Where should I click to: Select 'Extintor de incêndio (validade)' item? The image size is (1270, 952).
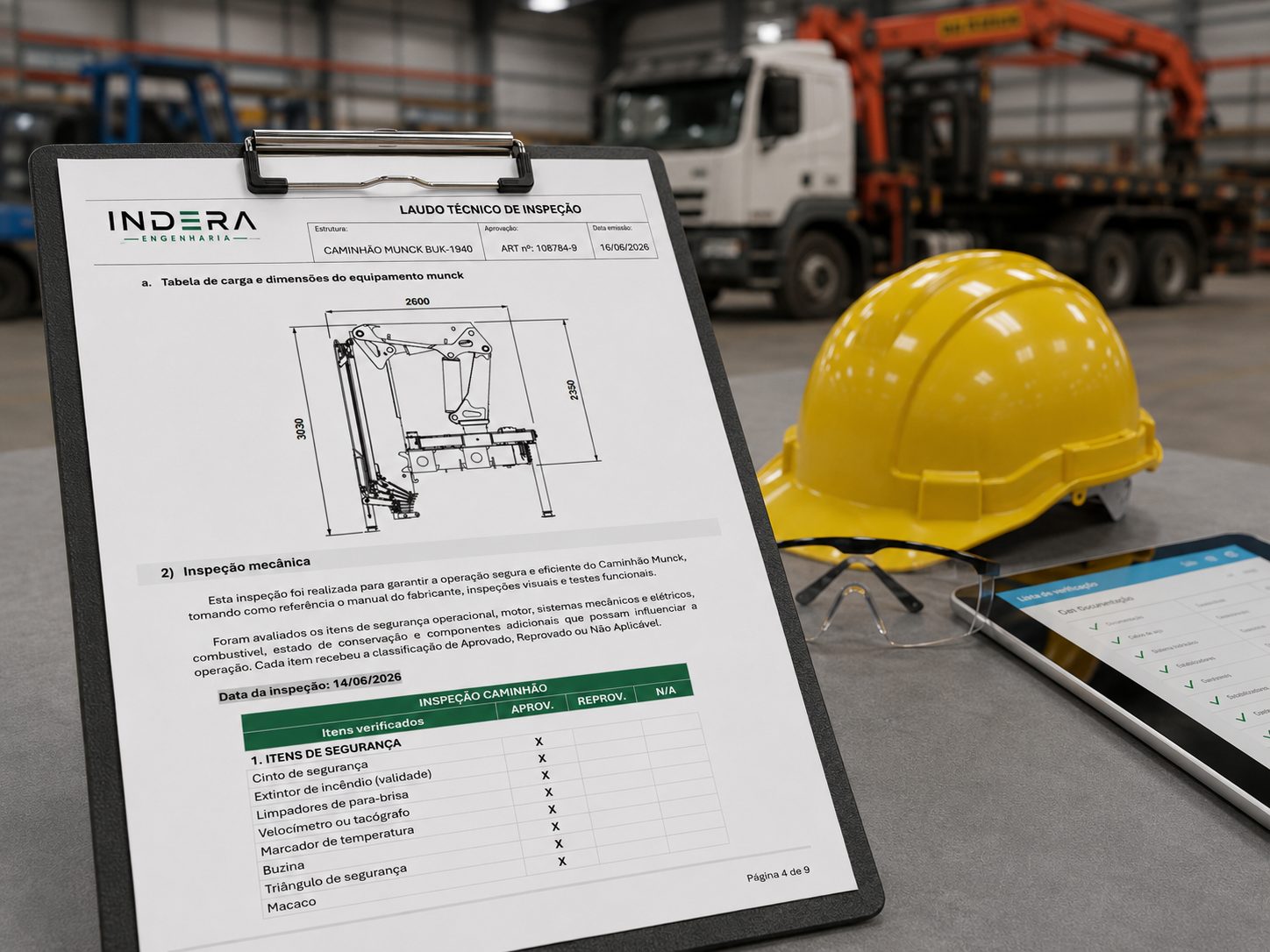click(343, 785)
